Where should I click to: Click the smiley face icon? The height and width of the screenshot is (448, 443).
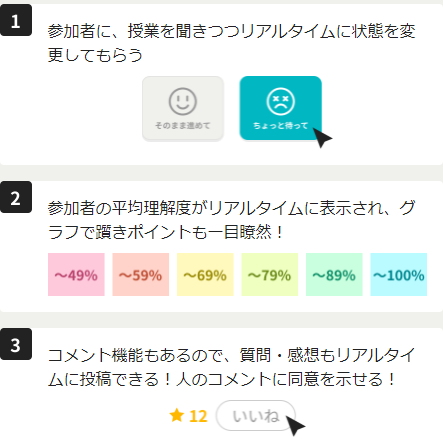pos(183,101)
